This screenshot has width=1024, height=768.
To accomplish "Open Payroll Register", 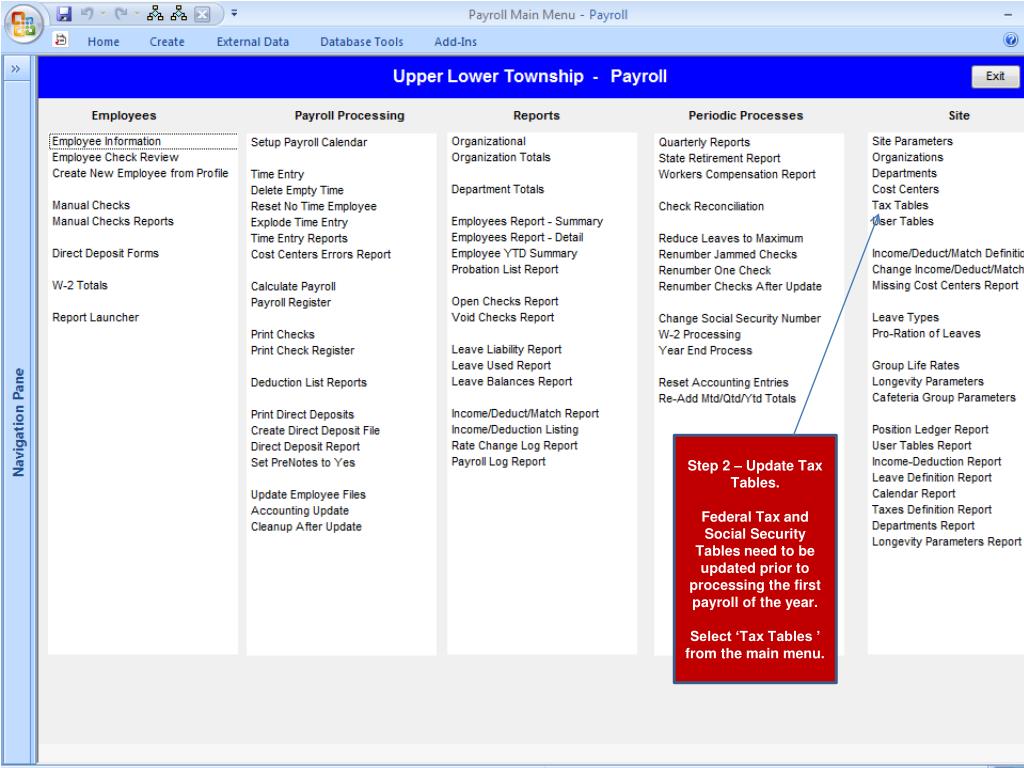I will (291, 302).
